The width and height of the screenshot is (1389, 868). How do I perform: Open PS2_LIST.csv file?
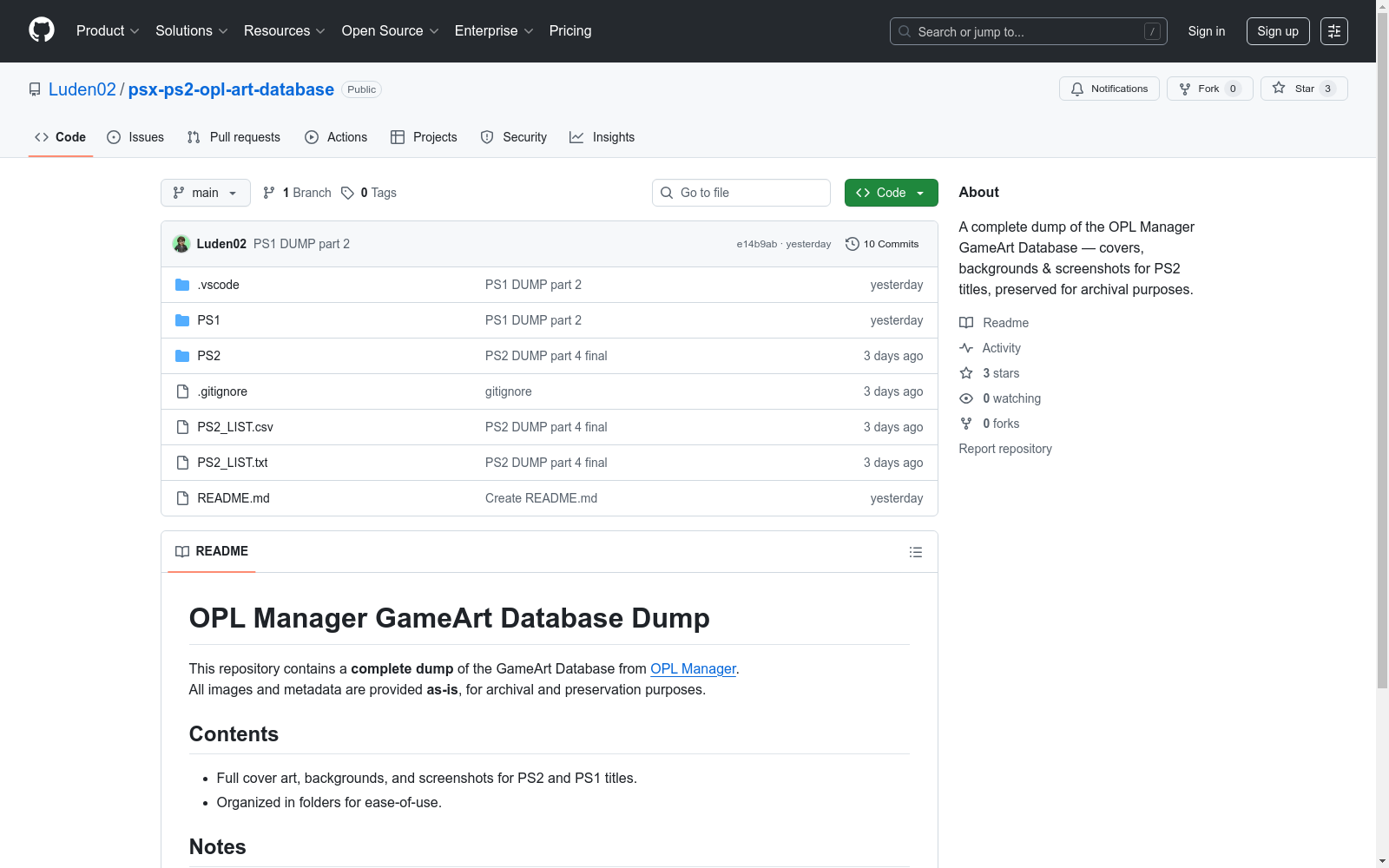pyautogui.click(x=235, y=427)
